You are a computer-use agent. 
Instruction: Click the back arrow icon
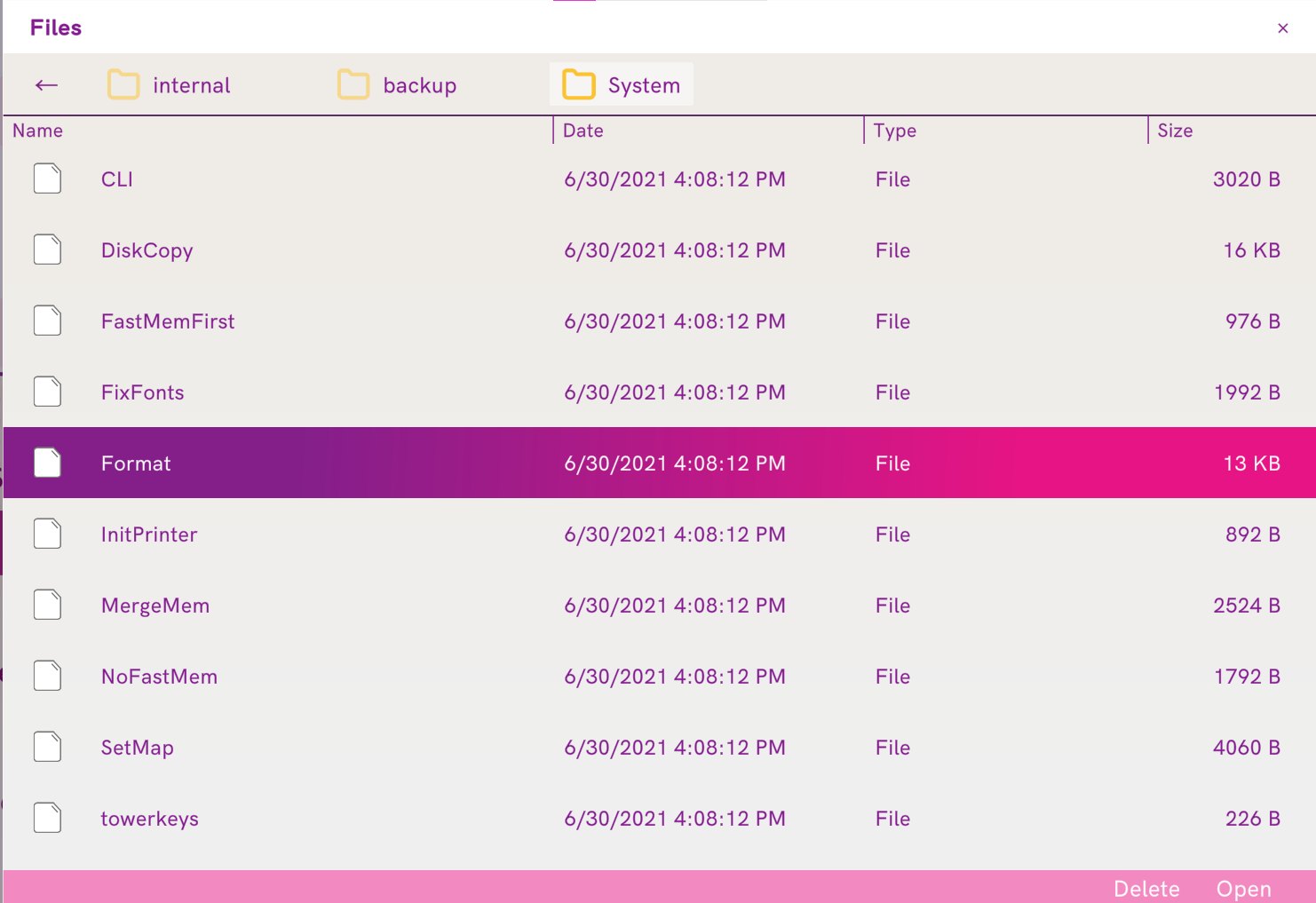point(46,85)
